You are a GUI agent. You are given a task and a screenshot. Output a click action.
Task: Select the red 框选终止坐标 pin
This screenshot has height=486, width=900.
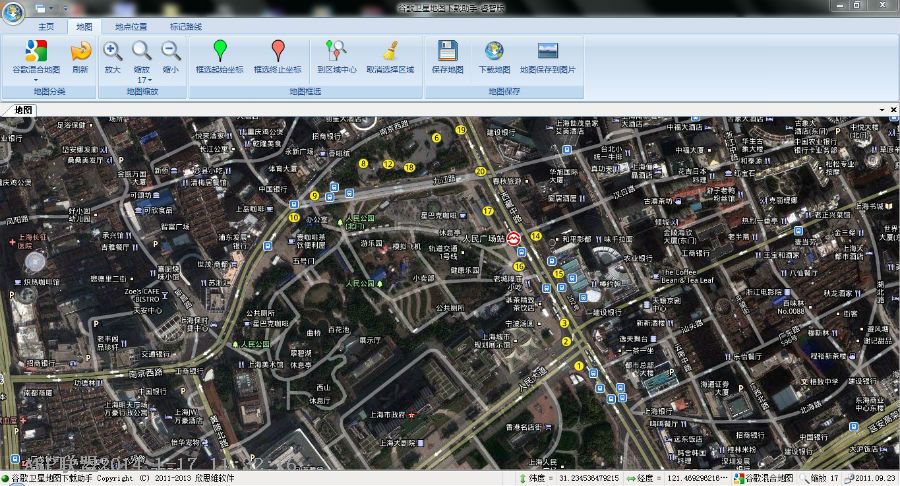[278, 51]
